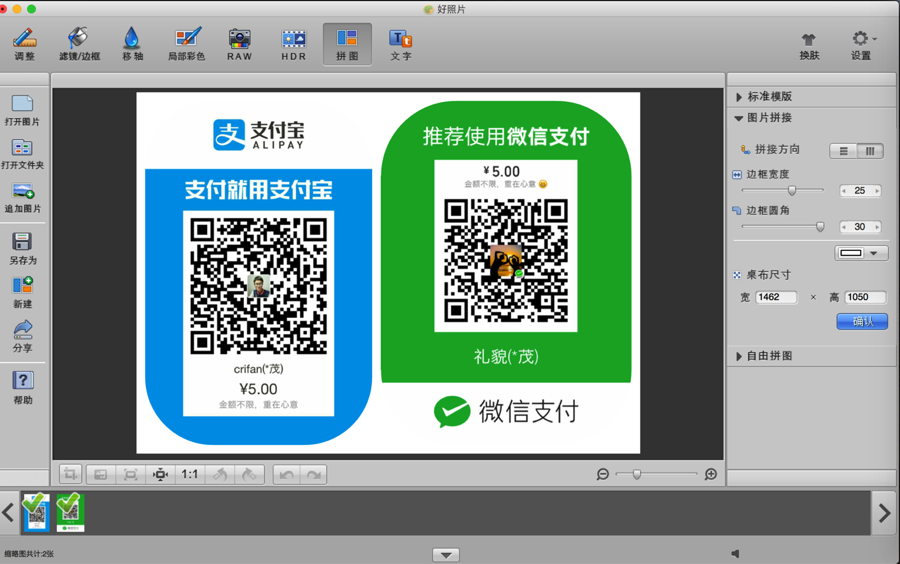The image size is (900, 564).
Task: Open the 文字 text tool
Action: (x=401, y=44)
